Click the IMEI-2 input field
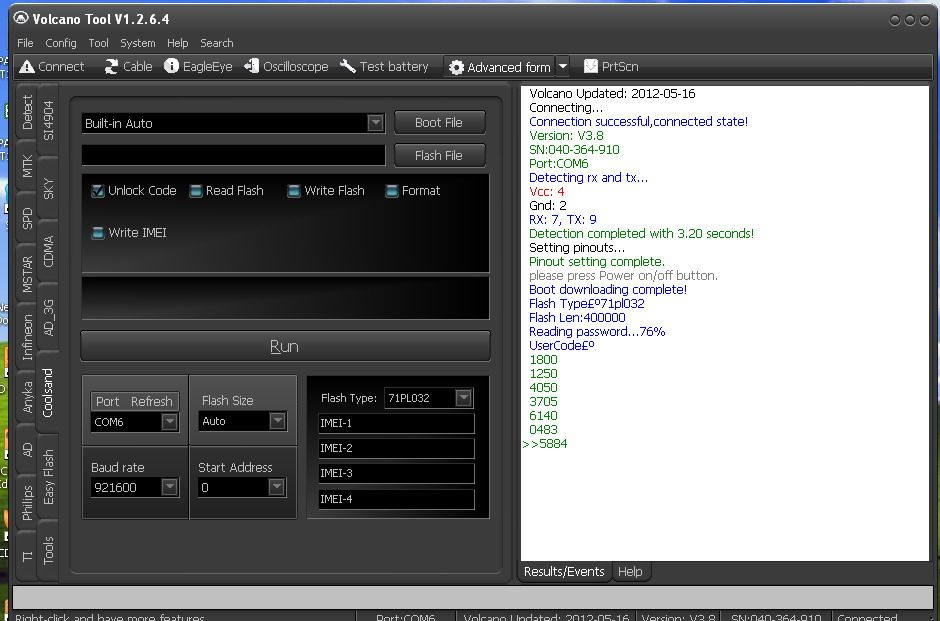940x621 pixels. click(396, 448)
